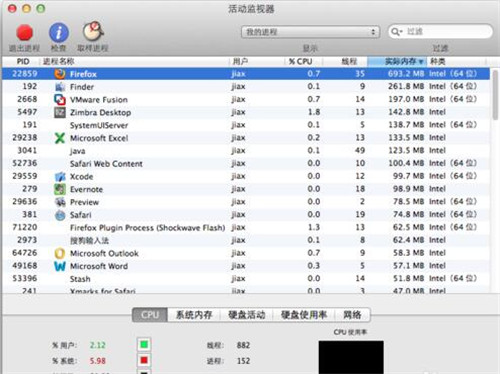Screen dimensions: 500x374
Task: Click the Microsoft Word W icon
Action: (60, 266)
